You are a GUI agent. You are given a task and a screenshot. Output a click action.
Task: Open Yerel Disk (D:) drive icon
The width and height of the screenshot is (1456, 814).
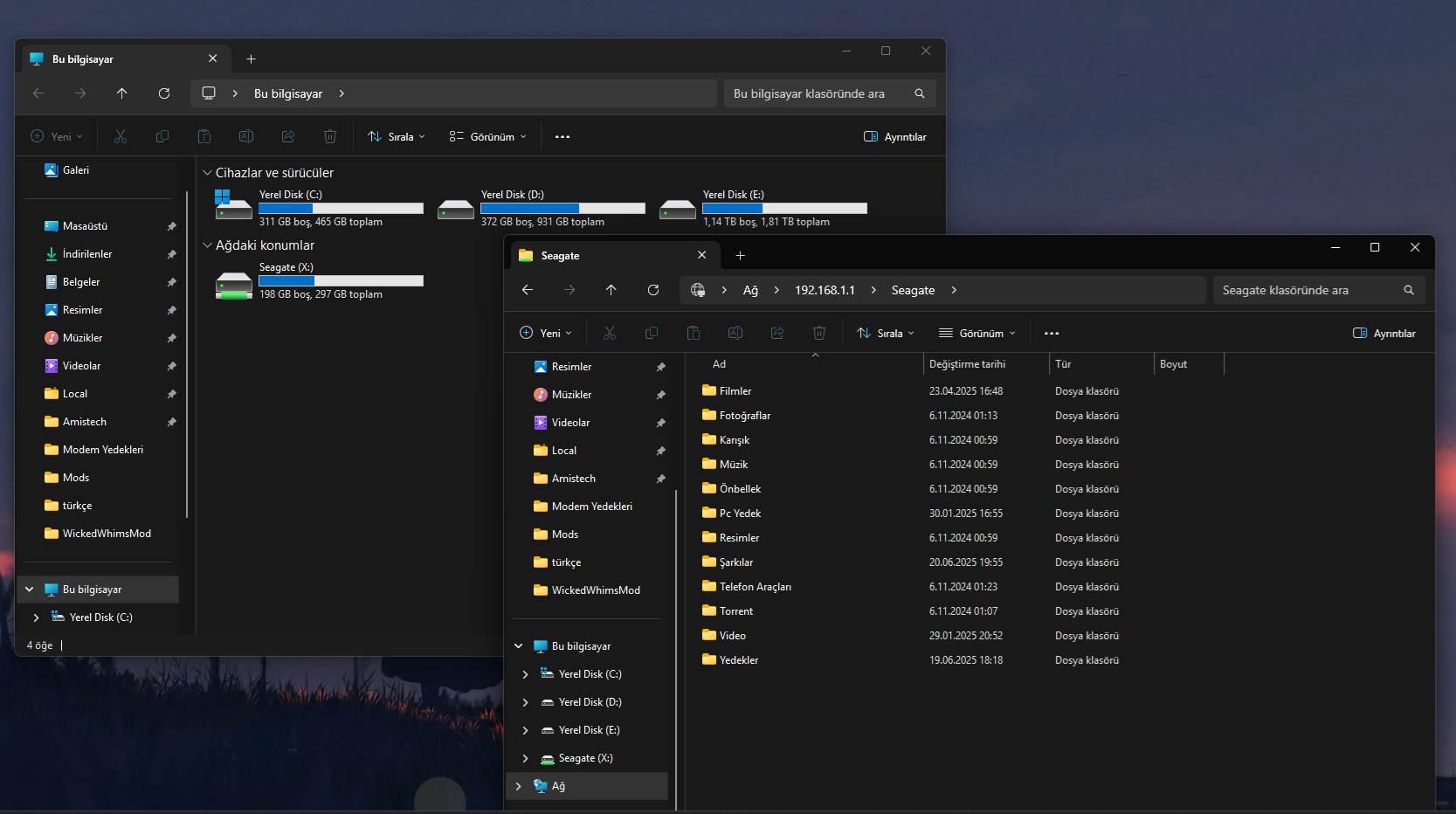click(x=456, y=208)
